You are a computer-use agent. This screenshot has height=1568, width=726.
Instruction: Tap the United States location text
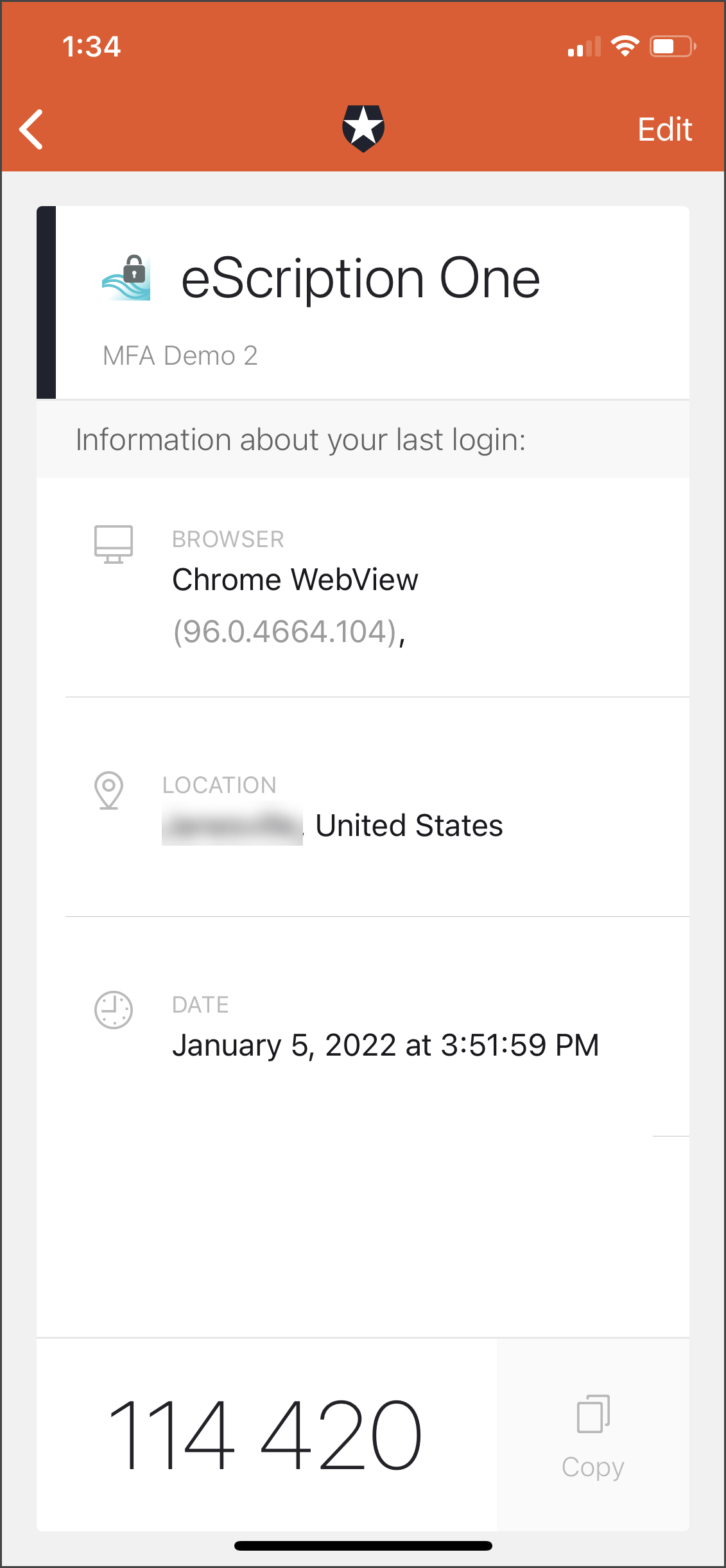click(409, 826)
